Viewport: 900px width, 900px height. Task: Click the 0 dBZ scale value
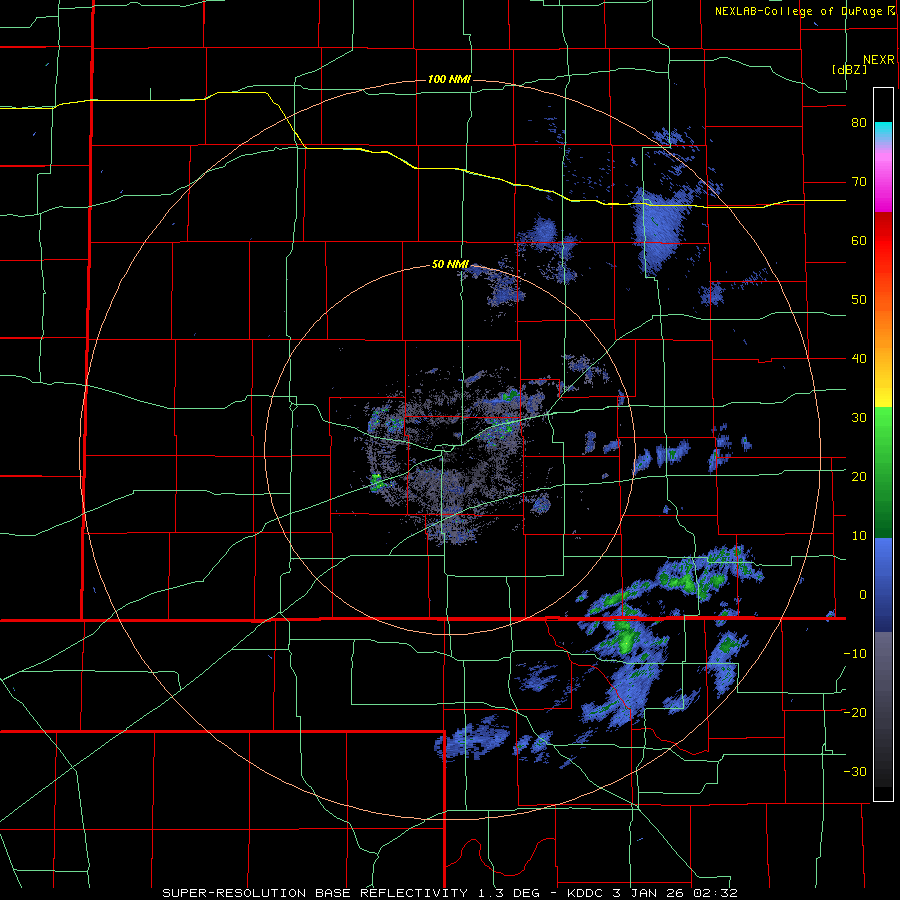click(x=863, y=595)
